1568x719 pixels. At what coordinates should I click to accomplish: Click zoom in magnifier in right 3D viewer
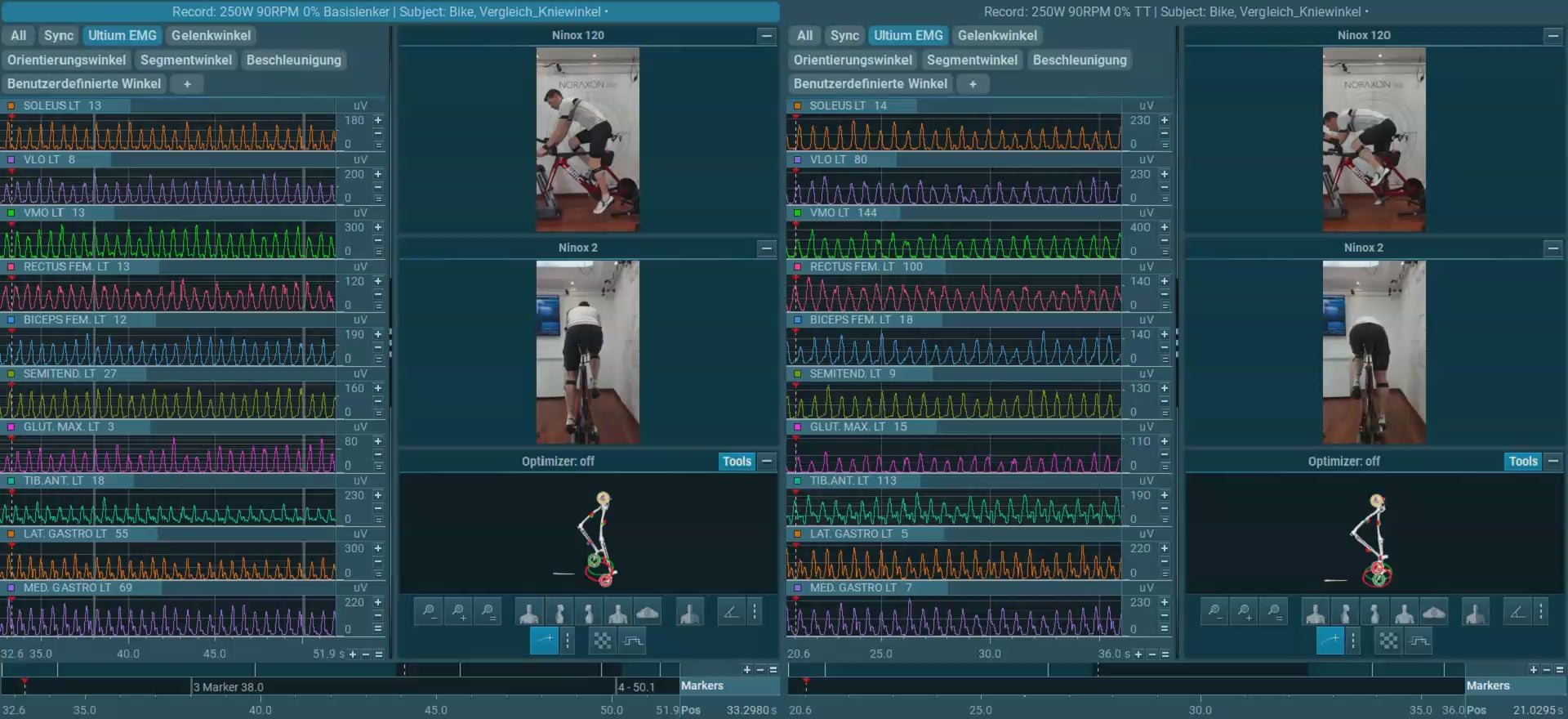tap(1244, 612)
